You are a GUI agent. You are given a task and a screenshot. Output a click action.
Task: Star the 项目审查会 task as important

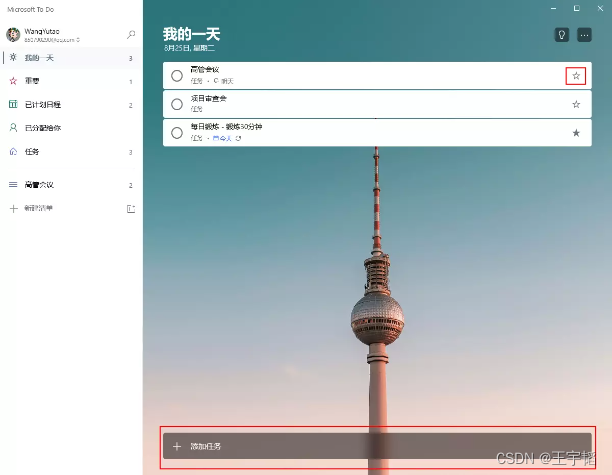(x=576, y=104)
